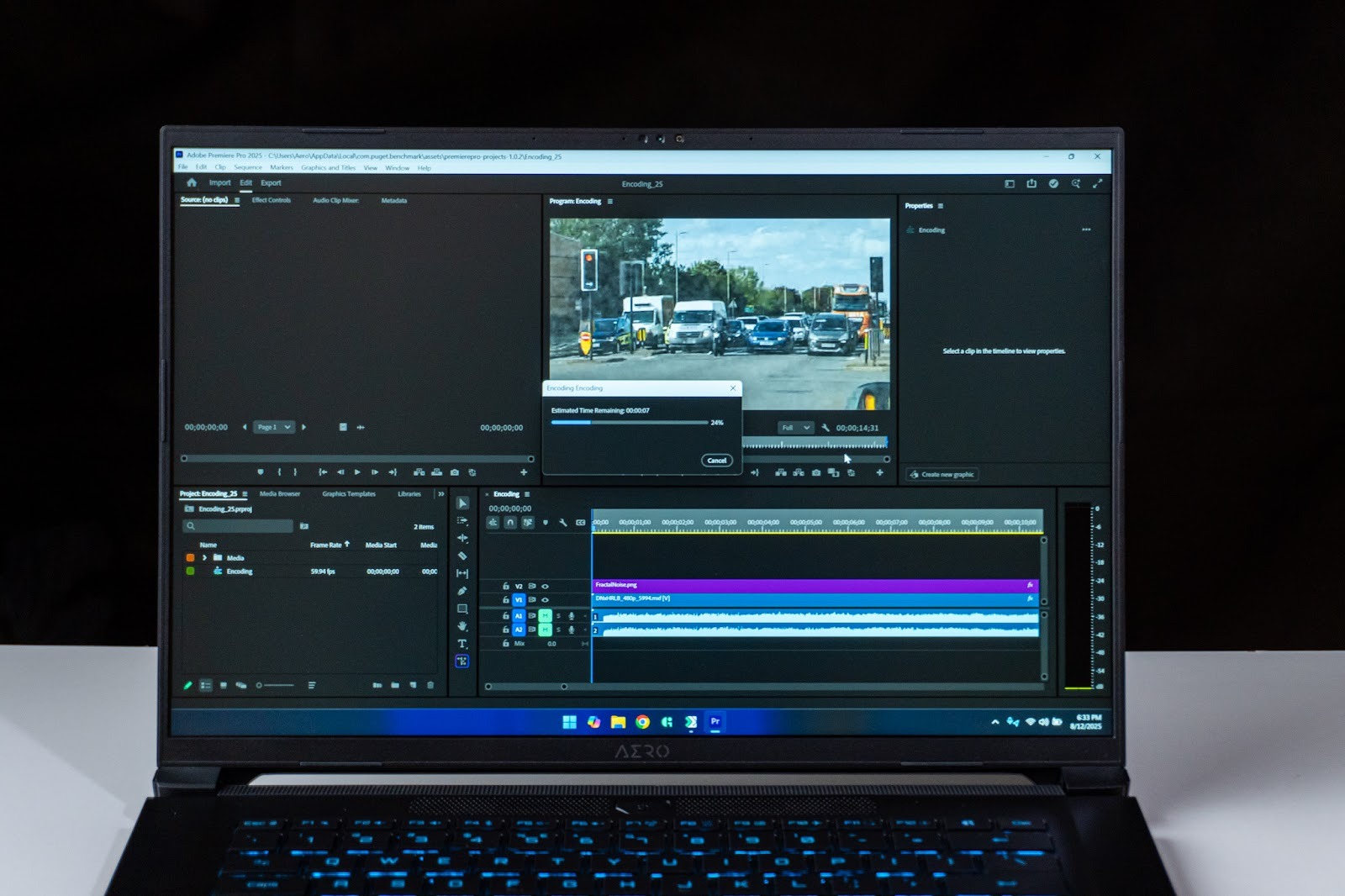Activate the Track Select Forward tool
The width and height of the screenshot is (1345, 896).
(462, 520)
